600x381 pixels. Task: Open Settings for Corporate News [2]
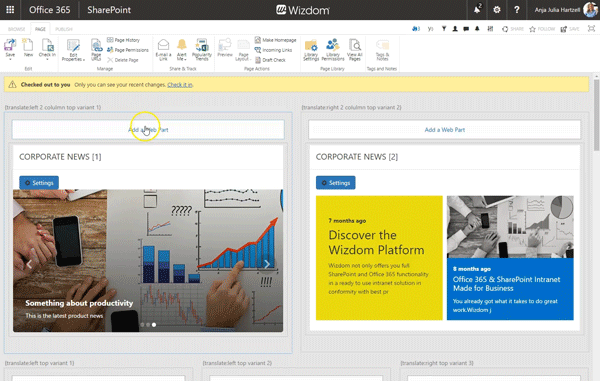pyautogui.click(x=336, y=183)
